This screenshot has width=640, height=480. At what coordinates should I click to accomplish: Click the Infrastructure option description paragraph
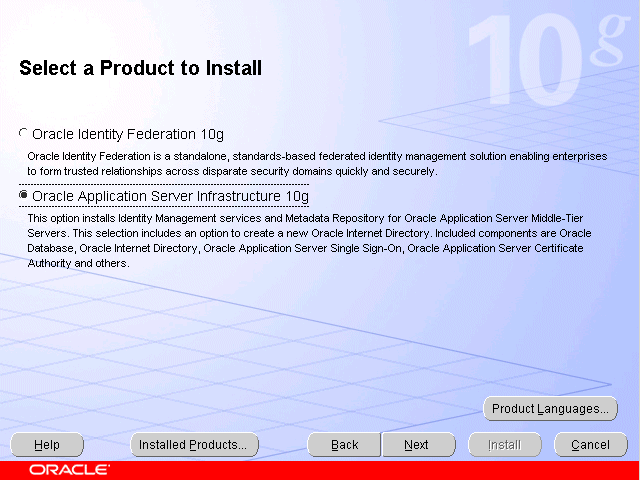(x=309, y=241)
